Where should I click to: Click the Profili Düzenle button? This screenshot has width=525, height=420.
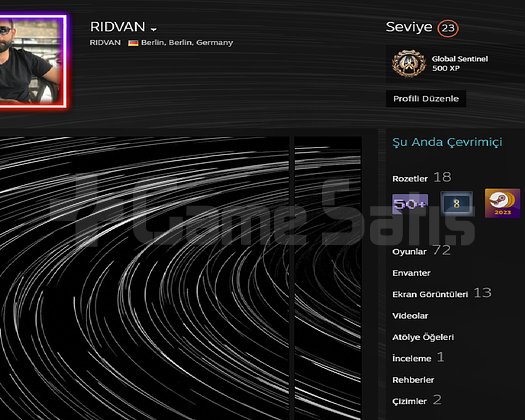coord(426,98)
